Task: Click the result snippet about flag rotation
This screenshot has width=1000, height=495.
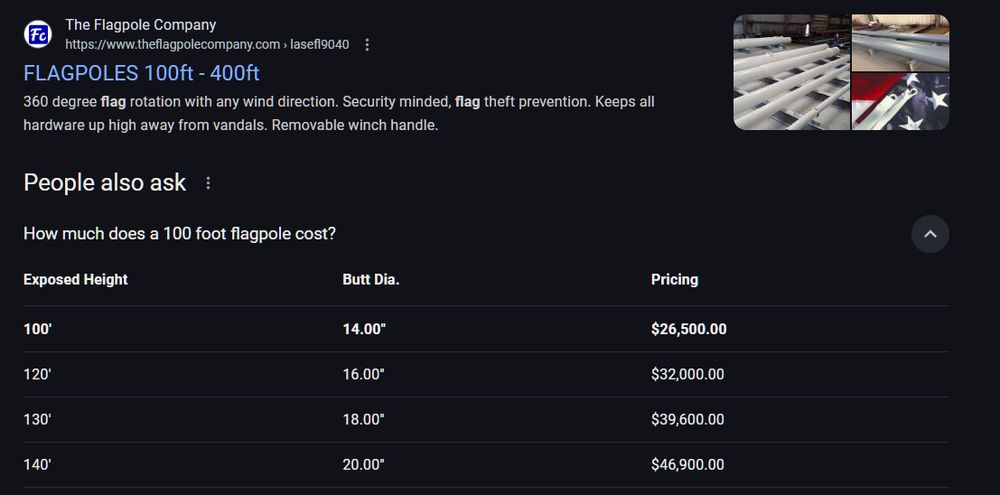Action: 339,114
